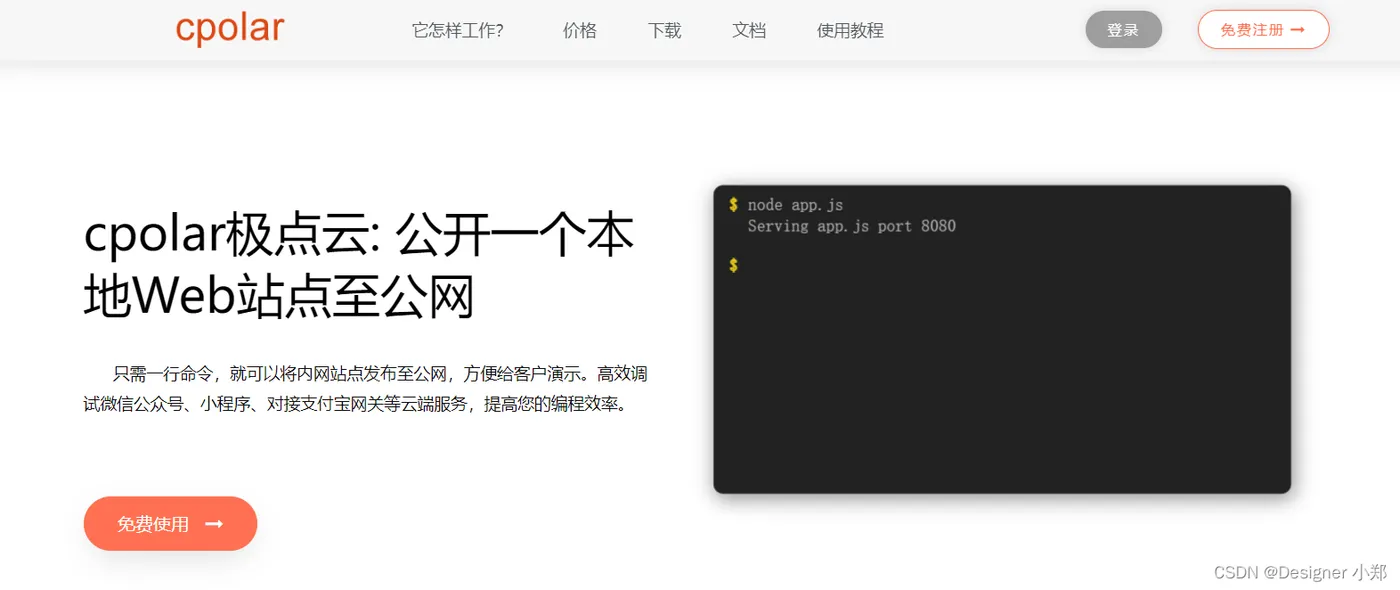Click the 免费使用 button
The width and height of the screenshot is (1400, 590).
tap(170, 523)
